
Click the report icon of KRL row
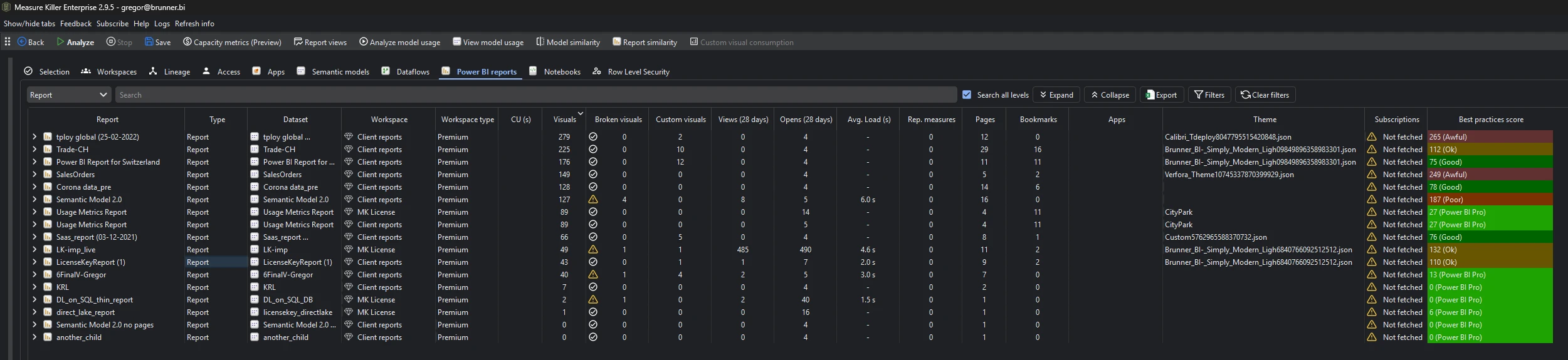click(47, 287)
